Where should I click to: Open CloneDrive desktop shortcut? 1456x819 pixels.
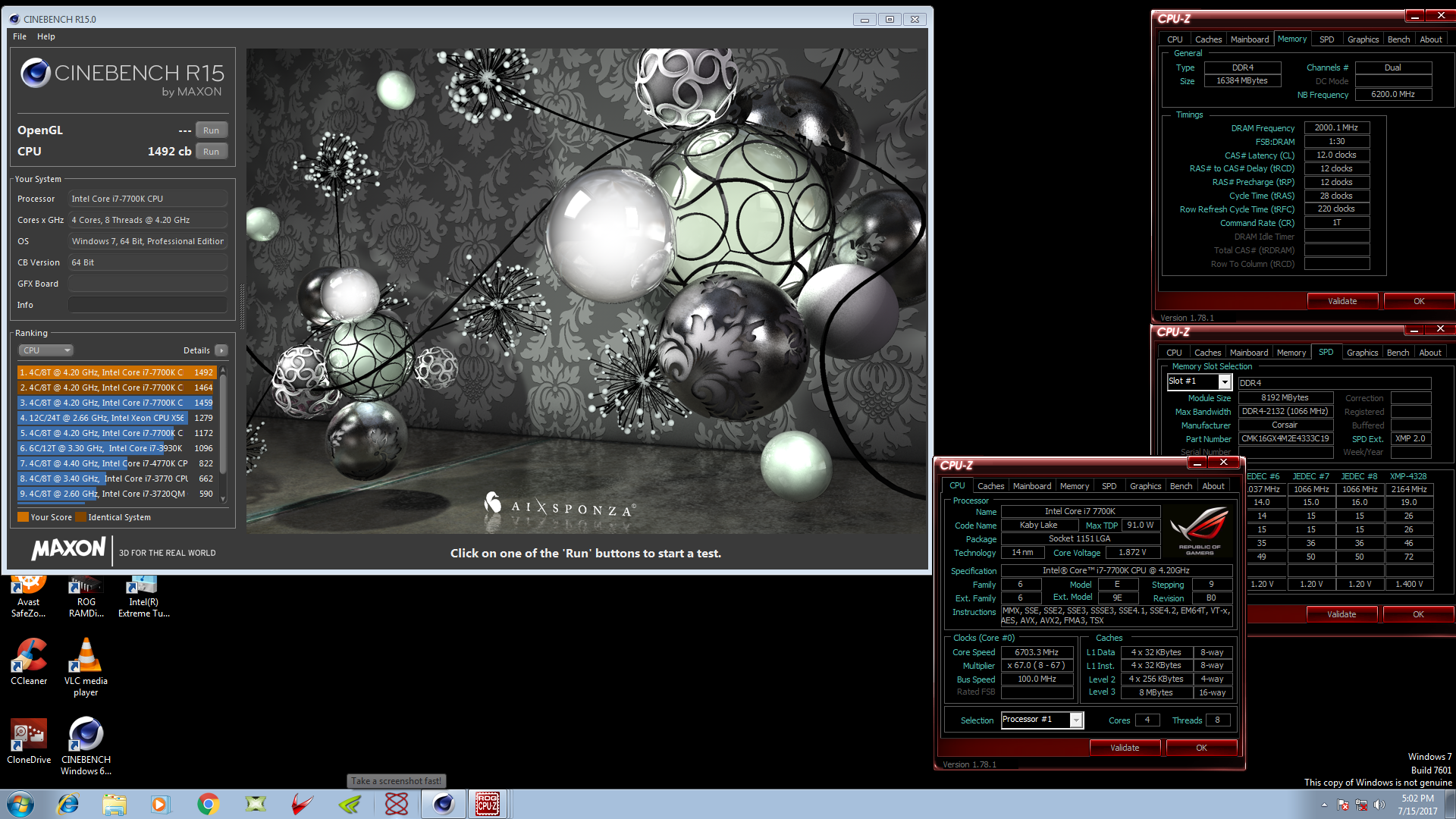pos(29,741)
